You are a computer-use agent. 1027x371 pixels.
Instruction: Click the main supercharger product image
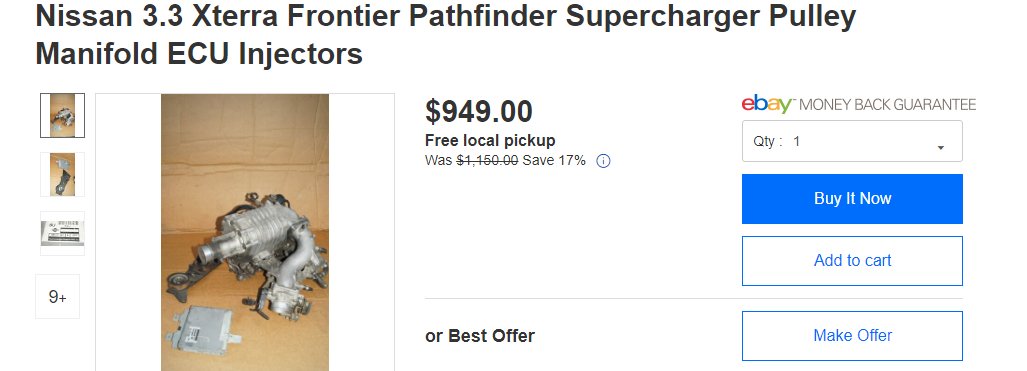[245, 232]
